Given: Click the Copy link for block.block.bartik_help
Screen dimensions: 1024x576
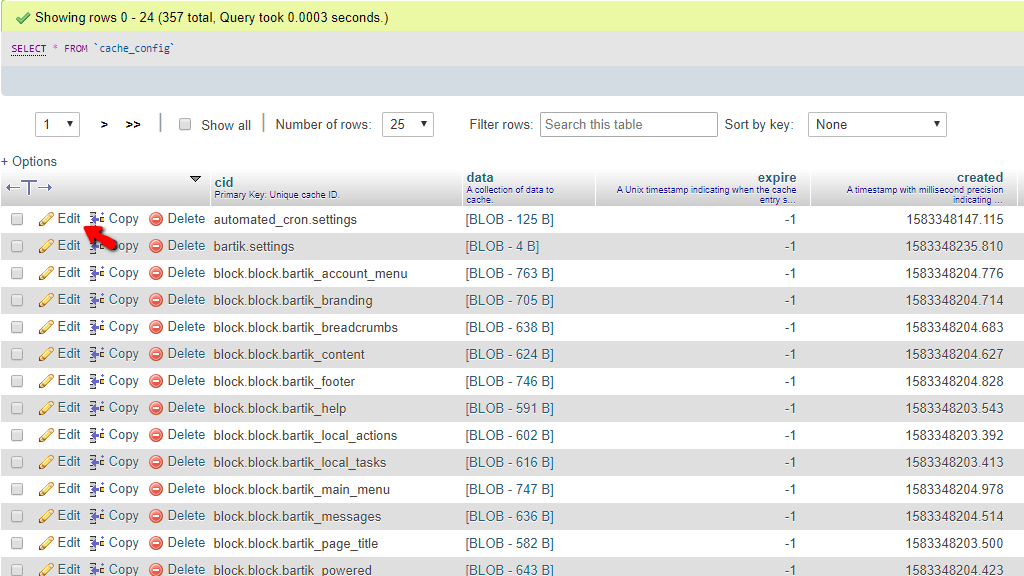Looking at the screenshot, I should 123,408.
